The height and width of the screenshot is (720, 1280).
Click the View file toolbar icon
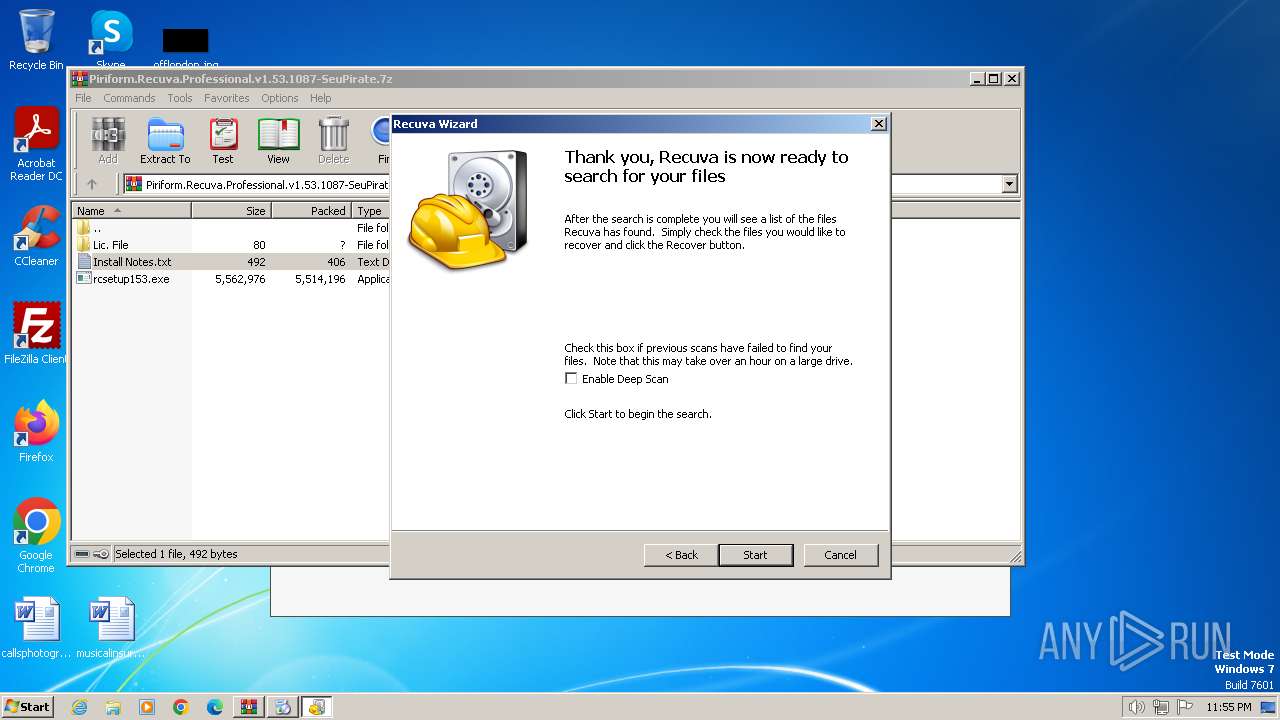278,140
